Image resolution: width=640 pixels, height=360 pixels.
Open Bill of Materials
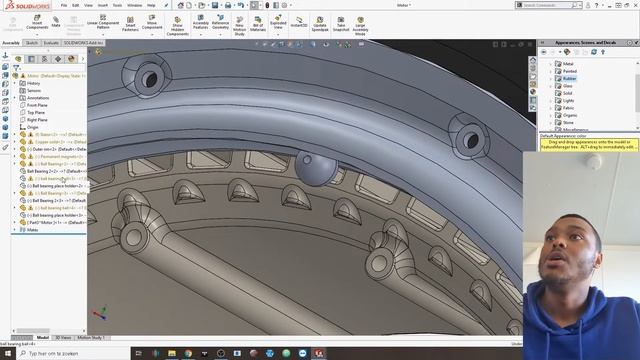click(258, 24)
